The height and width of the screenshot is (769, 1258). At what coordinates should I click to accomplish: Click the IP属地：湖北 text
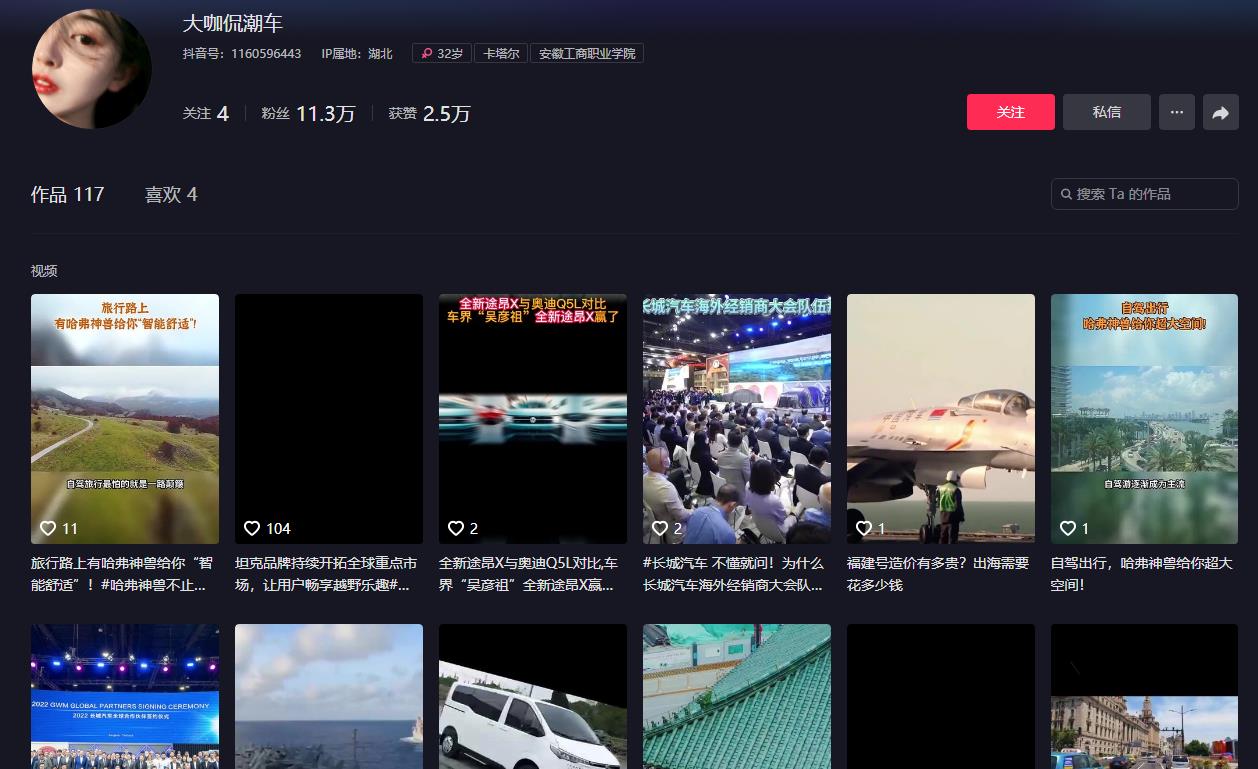357,53
